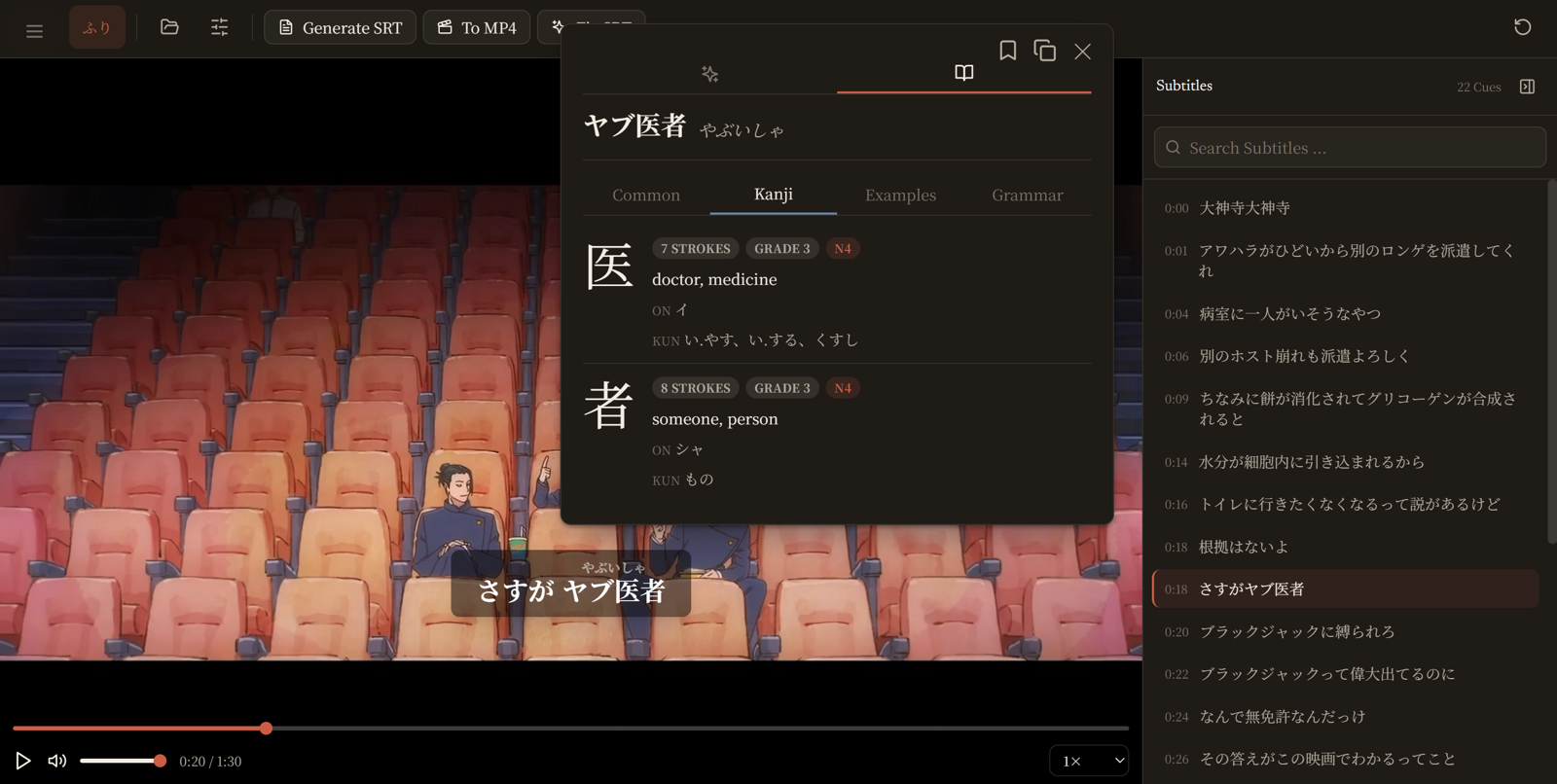
Task: Open the hamburger menu
Action: (34, 29)
